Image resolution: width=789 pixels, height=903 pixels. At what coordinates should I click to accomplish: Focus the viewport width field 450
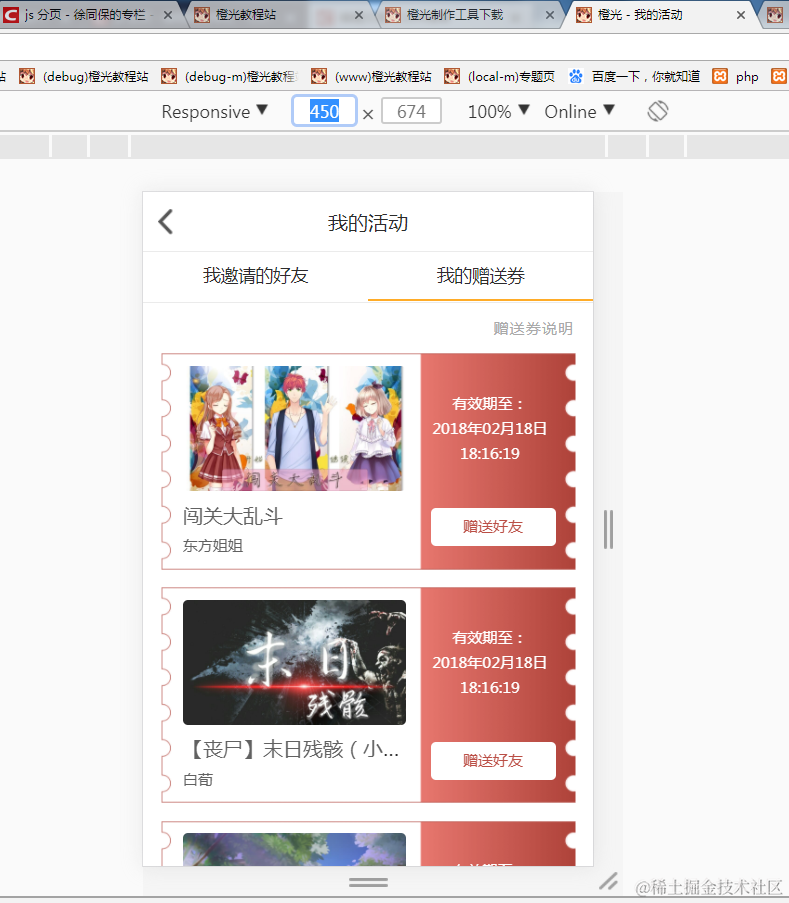[324, 111]
